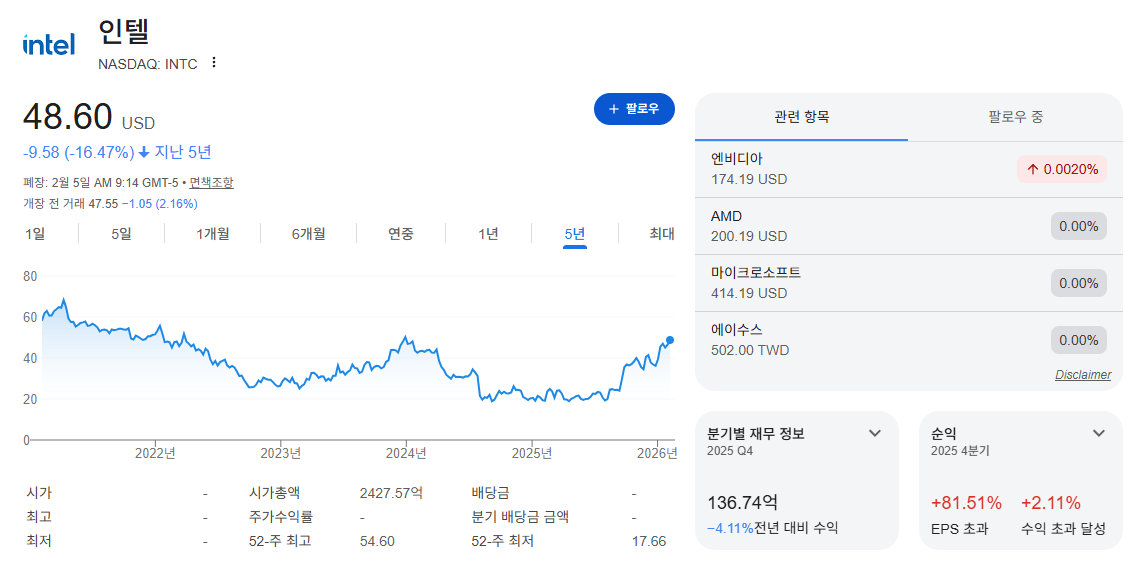Image resolution: width=1140 pixels, height=568 pixels.
Task: Open the 엔비디아 related stock row
Action: 909,169
